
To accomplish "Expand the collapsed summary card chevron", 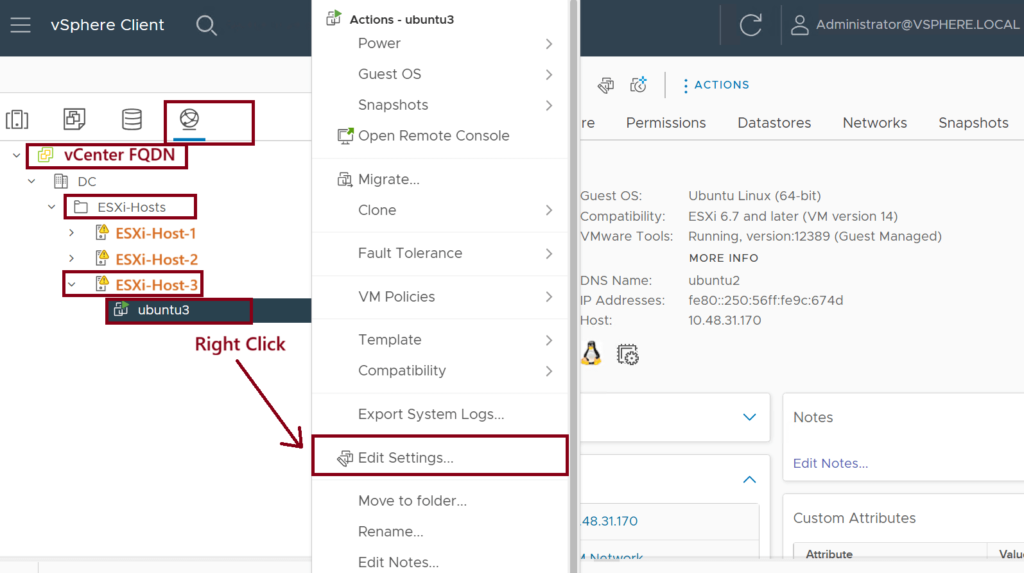I will tap(749, 417).
